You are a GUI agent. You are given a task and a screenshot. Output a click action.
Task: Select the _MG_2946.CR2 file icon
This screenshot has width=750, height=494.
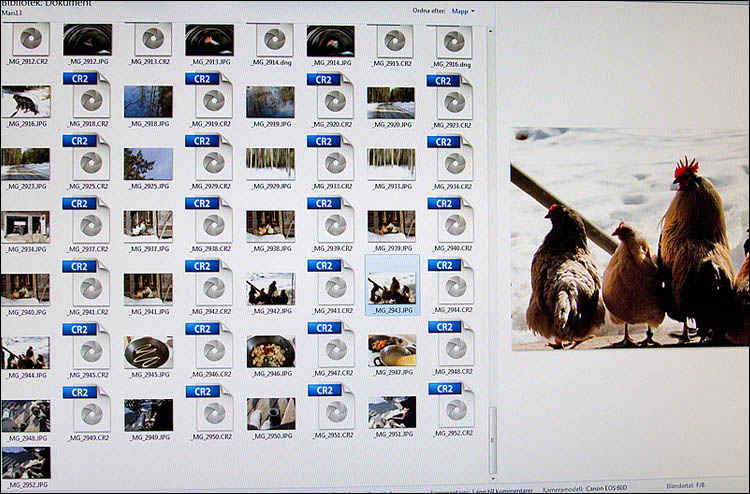pos(210,345)
